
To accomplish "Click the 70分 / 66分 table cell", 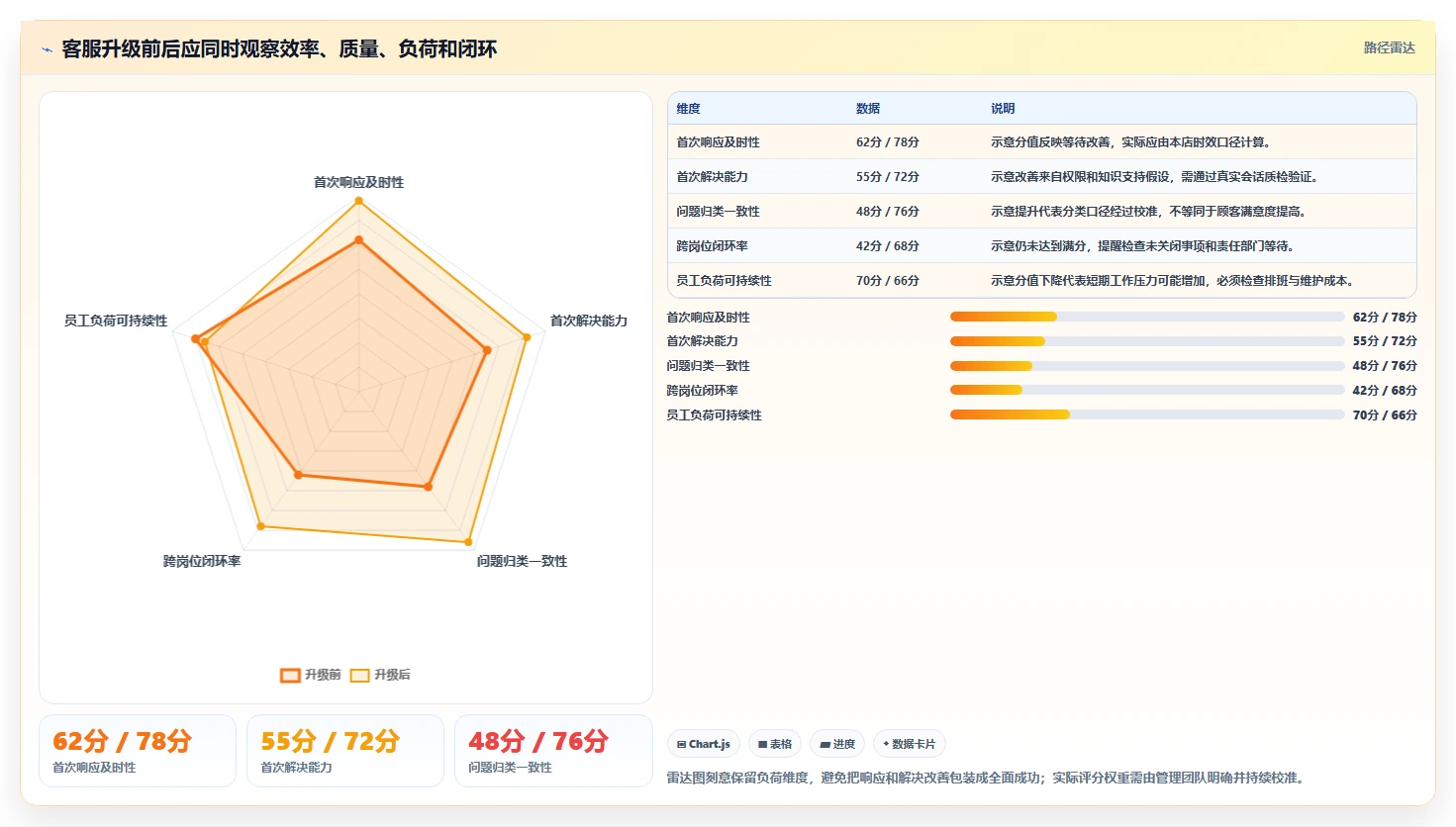I will pyautogui.click(x=888, y=281).
